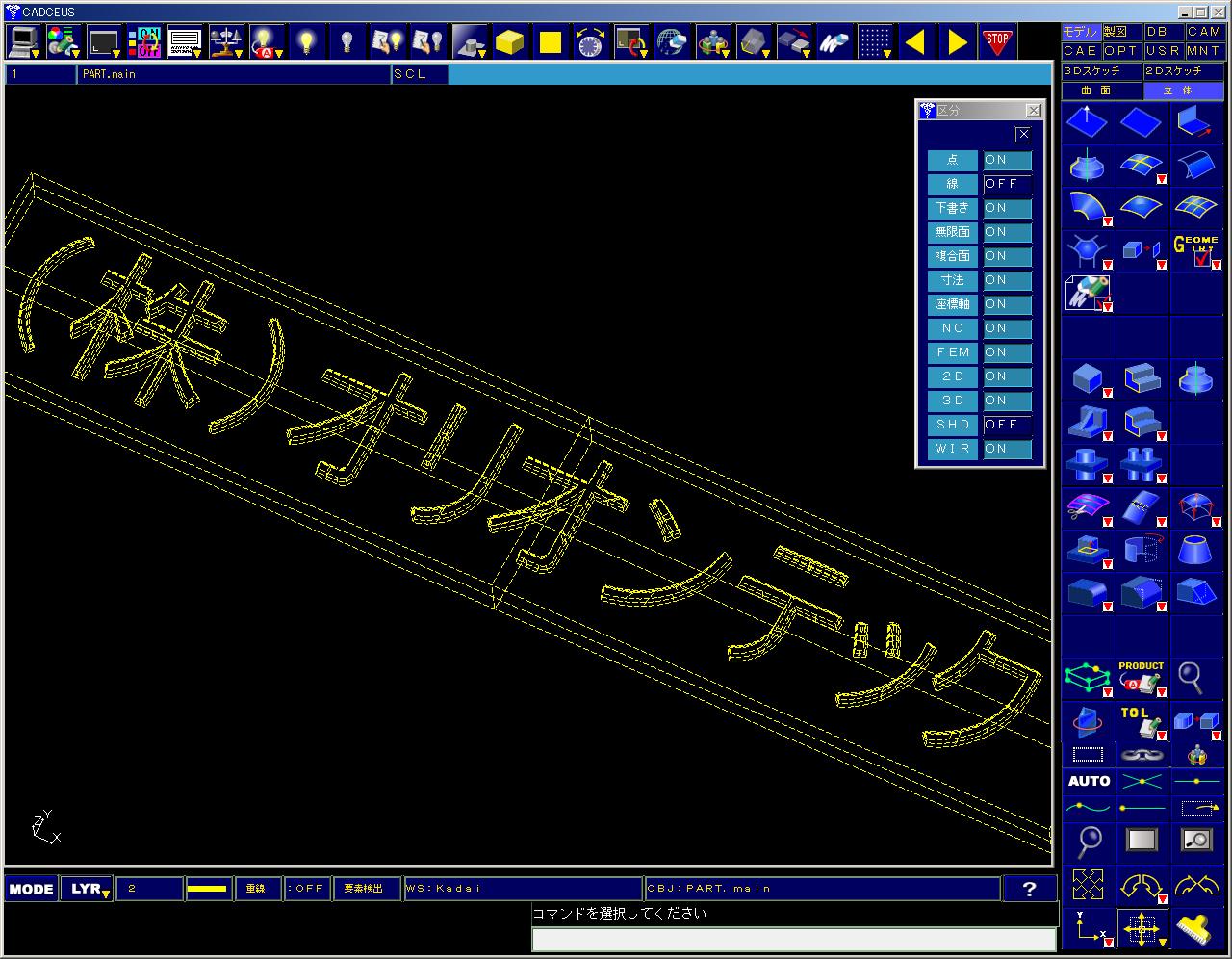Close the 区分 panel title bar X
This screenshot has height=959, width=1232.
(x=1033, y=111)
